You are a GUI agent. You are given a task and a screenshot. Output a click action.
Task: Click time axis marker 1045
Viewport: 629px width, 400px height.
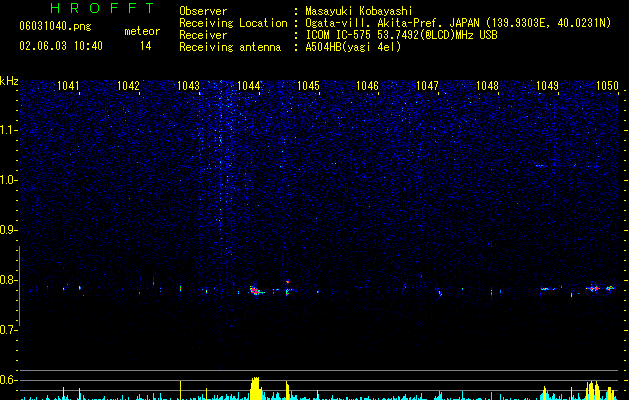coord(308,85)
